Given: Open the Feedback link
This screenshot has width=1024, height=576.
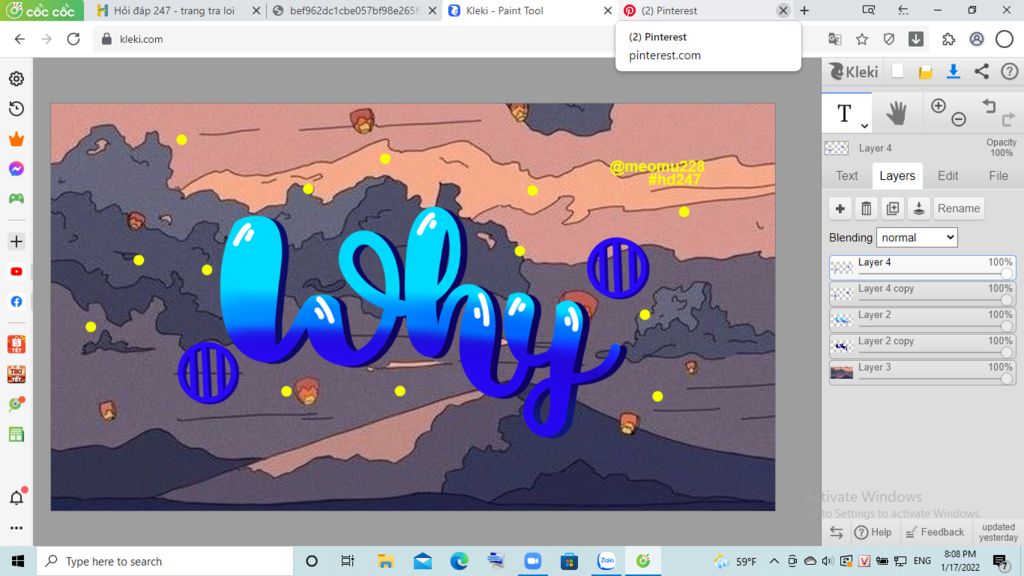Looking at the screenshot, I should click(935, 532).
